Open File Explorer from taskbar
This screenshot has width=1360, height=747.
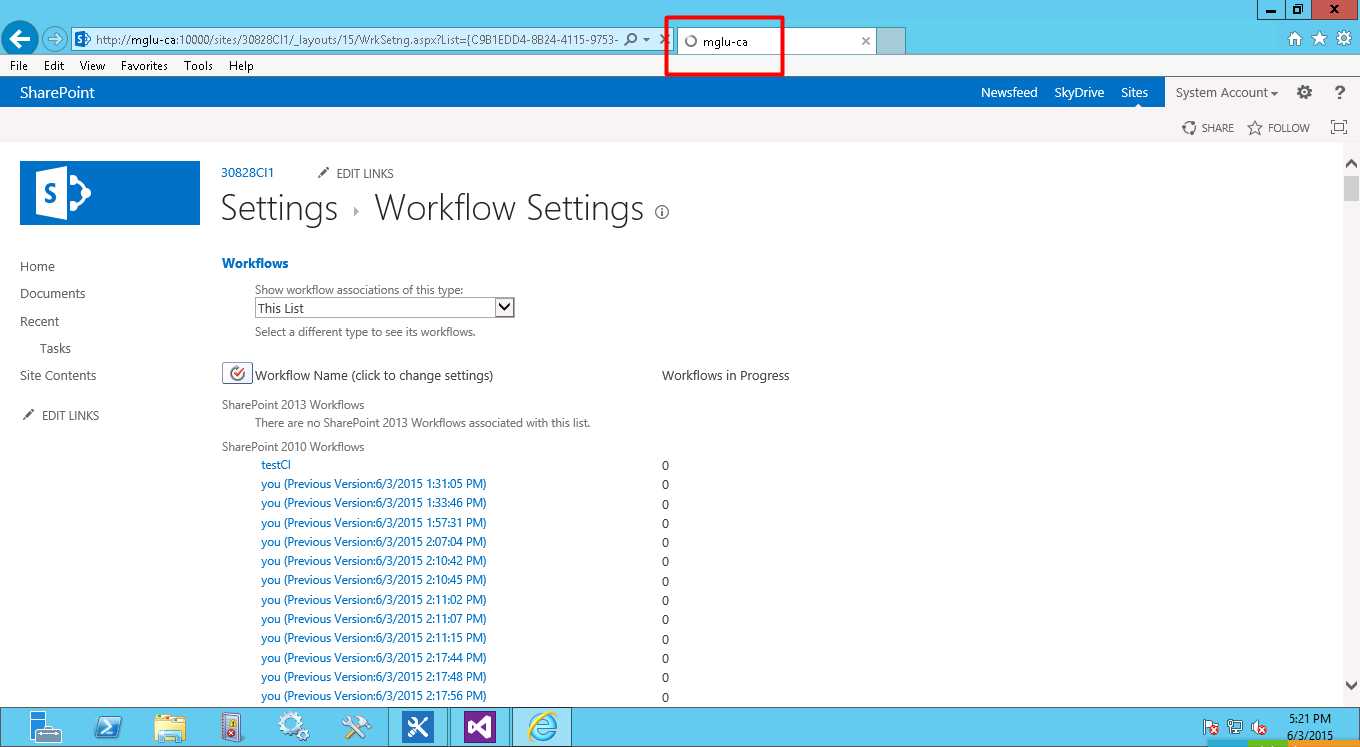pos(170,727)
